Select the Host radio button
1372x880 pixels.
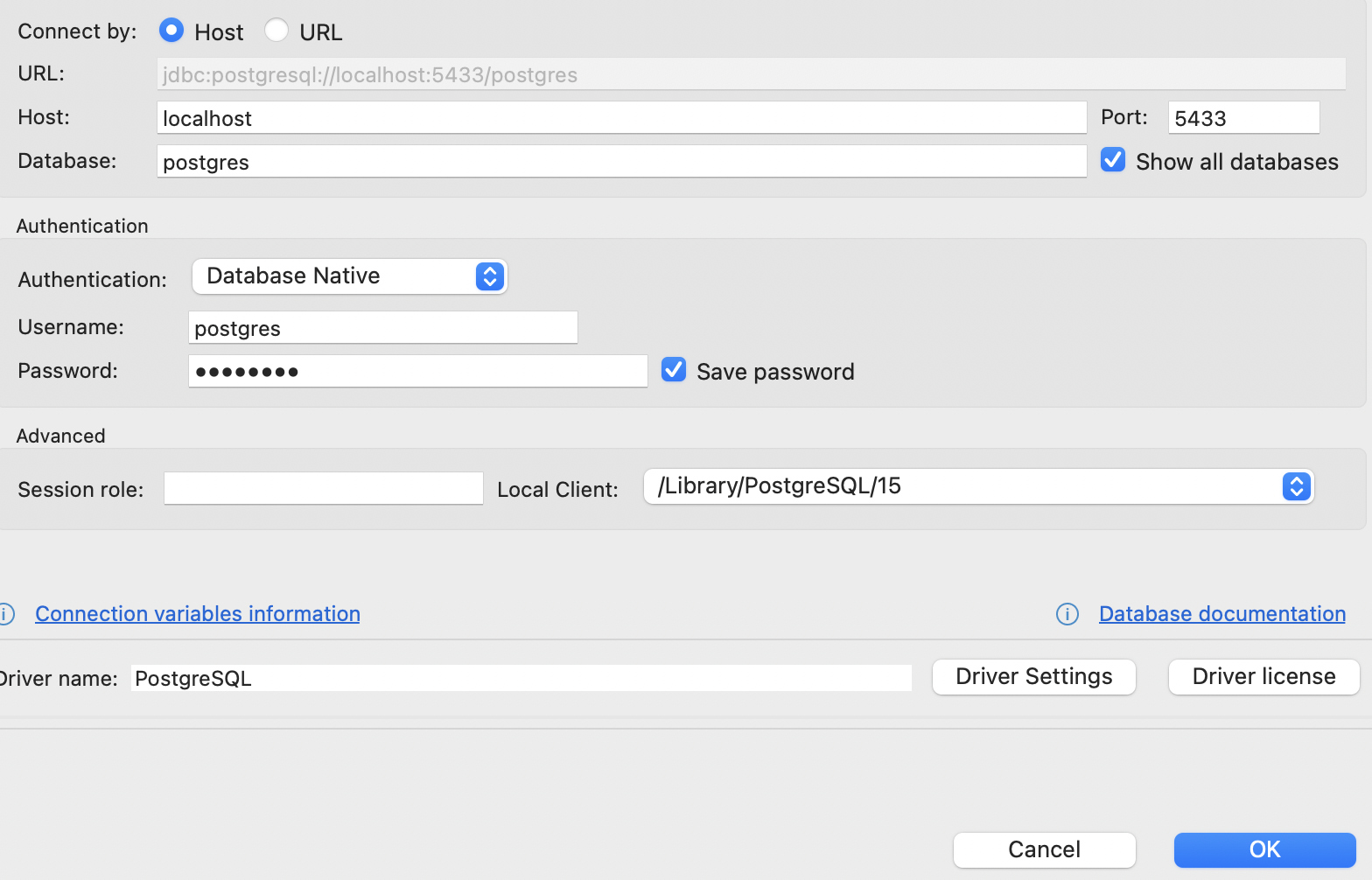171,31
